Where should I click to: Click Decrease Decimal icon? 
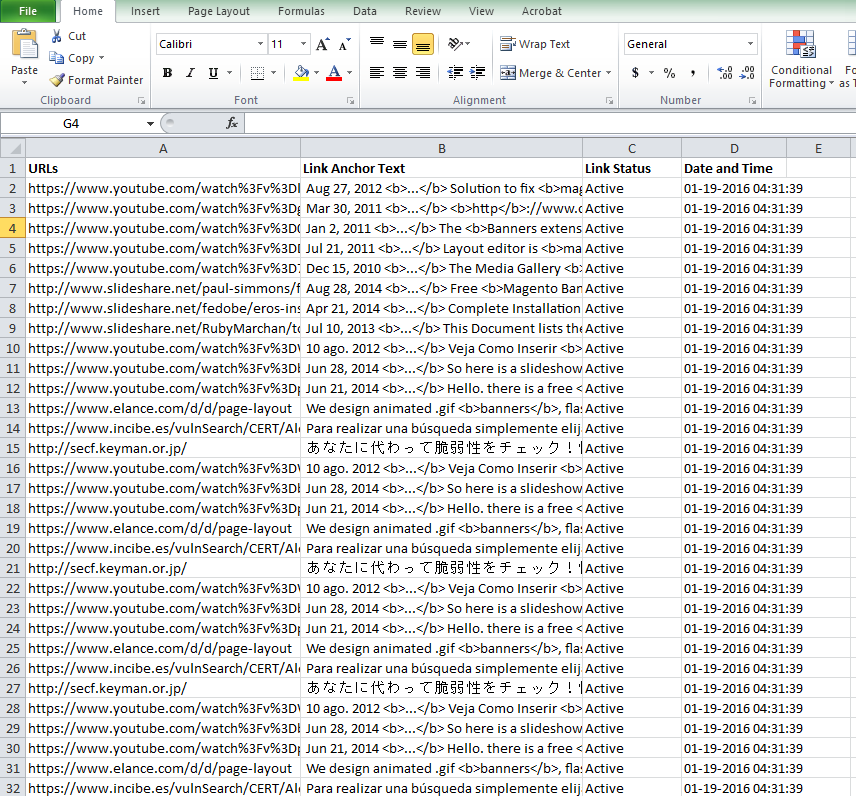pyautogui.click(x=747, y=73)
